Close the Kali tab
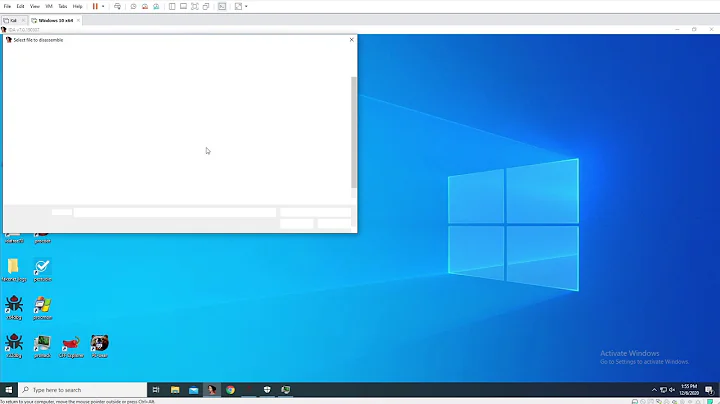The width and height of the screenshot is (720, 404). tap(23, 21)
